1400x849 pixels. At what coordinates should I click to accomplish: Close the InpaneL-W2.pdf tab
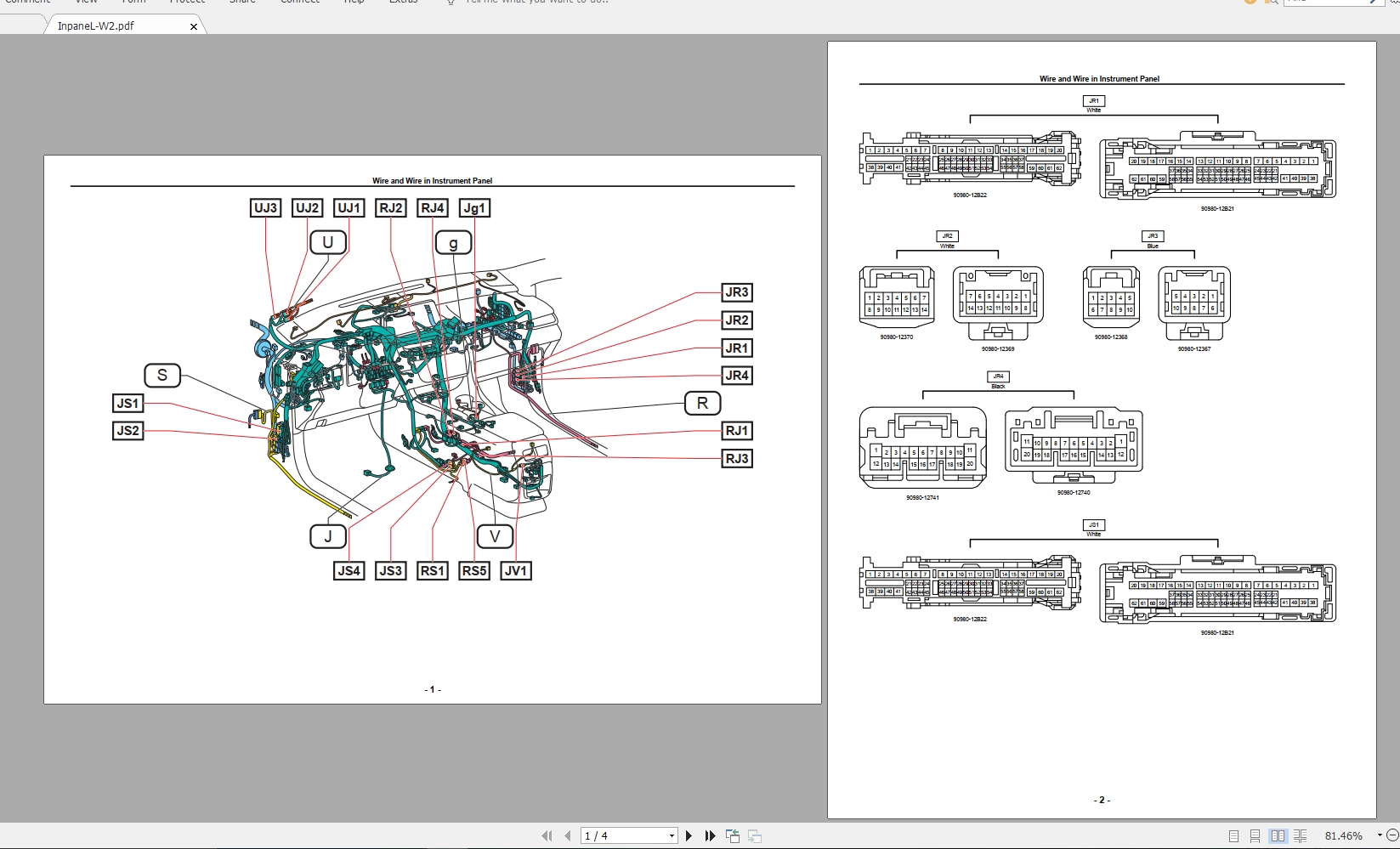pyautogui.click(x=193, y=26)
